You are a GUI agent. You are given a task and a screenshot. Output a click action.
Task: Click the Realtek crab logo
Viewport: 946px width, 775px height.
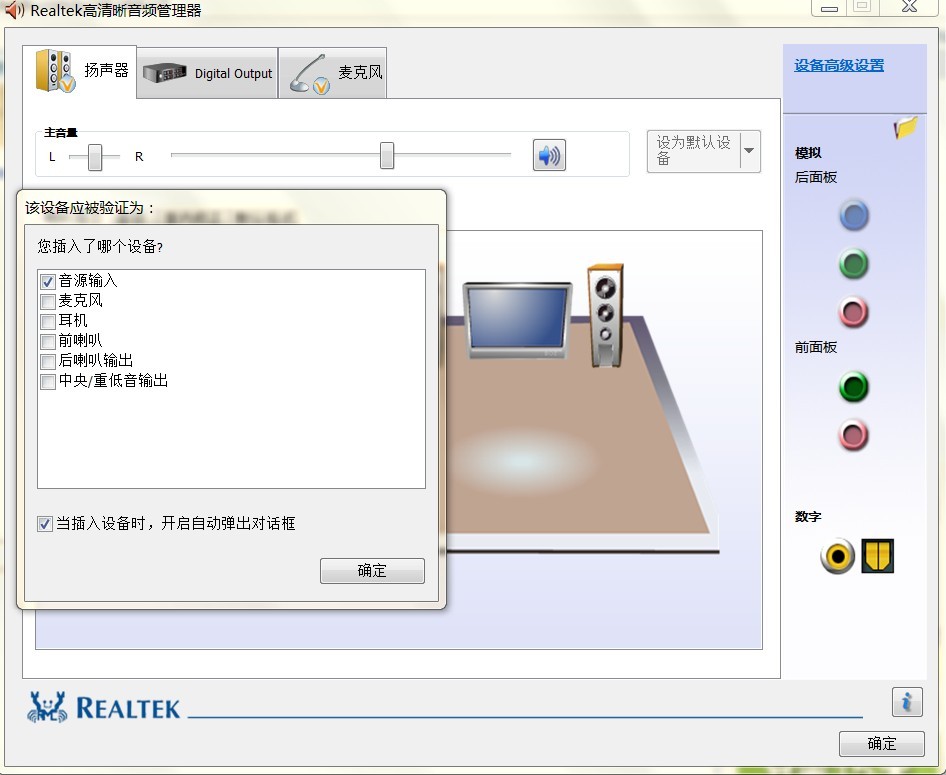click(x=46, y=707)
